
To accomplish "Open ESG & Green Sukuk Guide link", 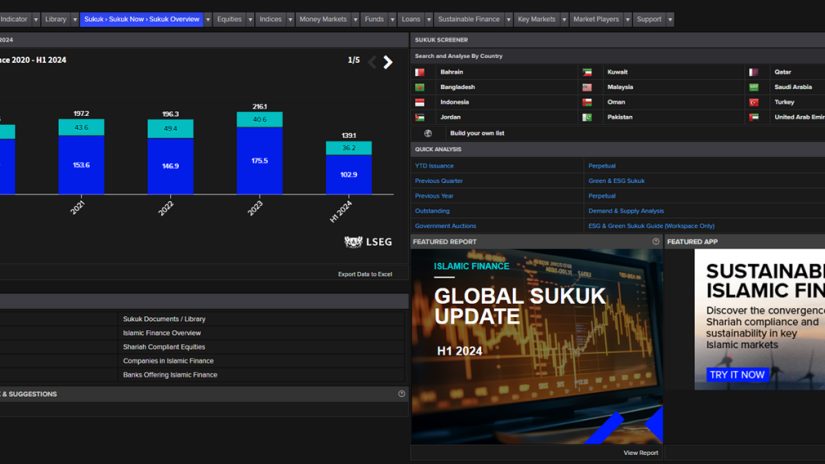I will [x=651, y=226].
